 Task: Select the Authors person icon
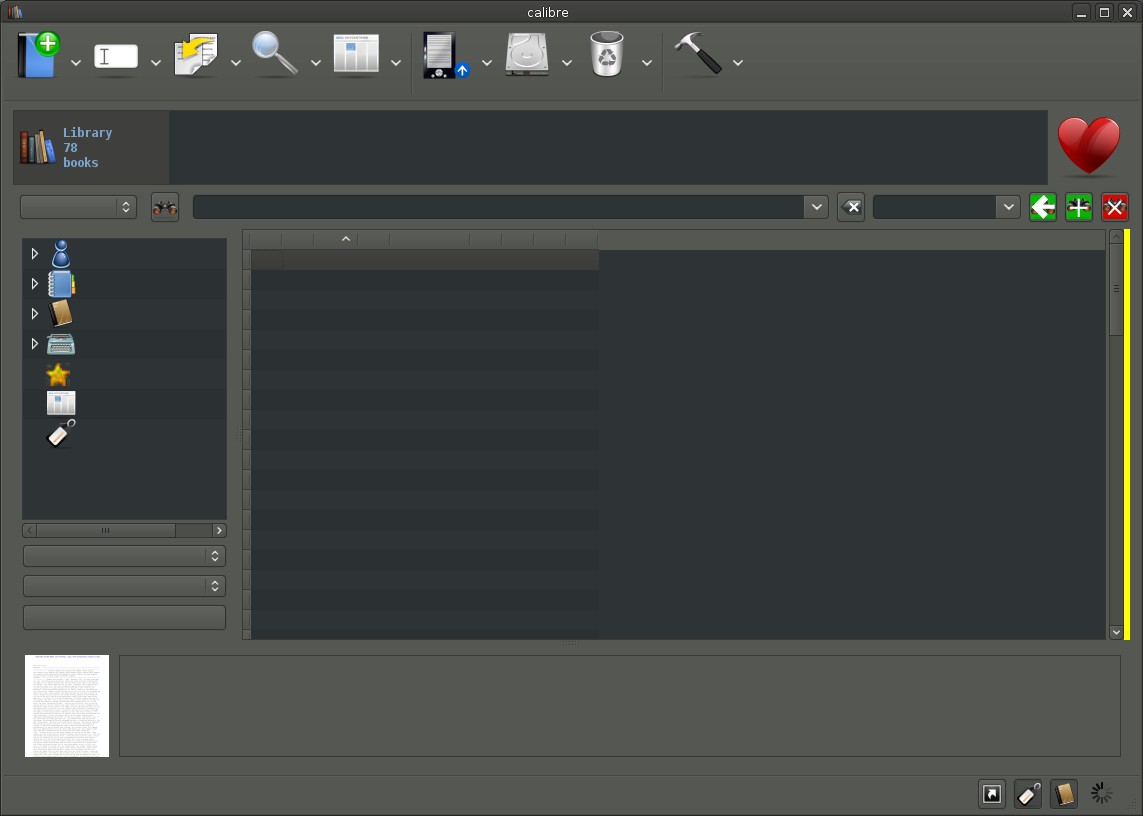pos(61,254)
